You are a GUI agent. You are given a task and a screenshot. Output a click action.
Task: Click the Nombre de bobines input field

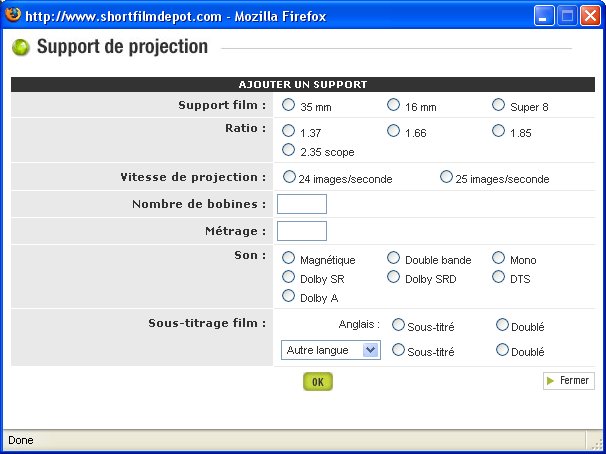302,204
